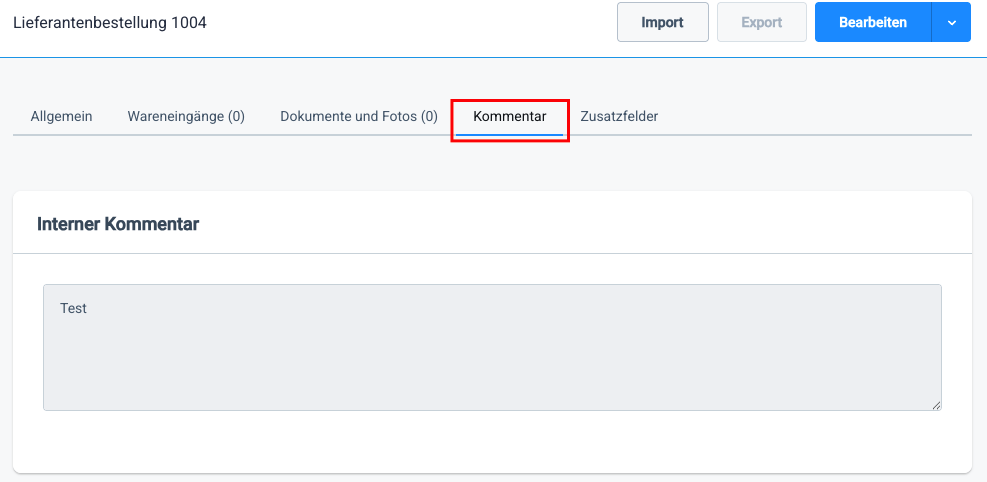Click the (0) count on Dokumente und Fotos
Screen dimensions: 987x482
[x=429, y=116]
